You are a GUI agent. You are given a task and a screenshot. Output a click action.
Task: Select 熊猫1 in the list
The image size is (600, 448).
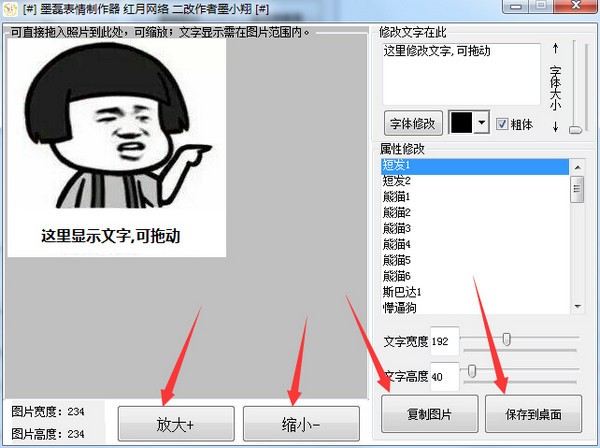(475, 197)
